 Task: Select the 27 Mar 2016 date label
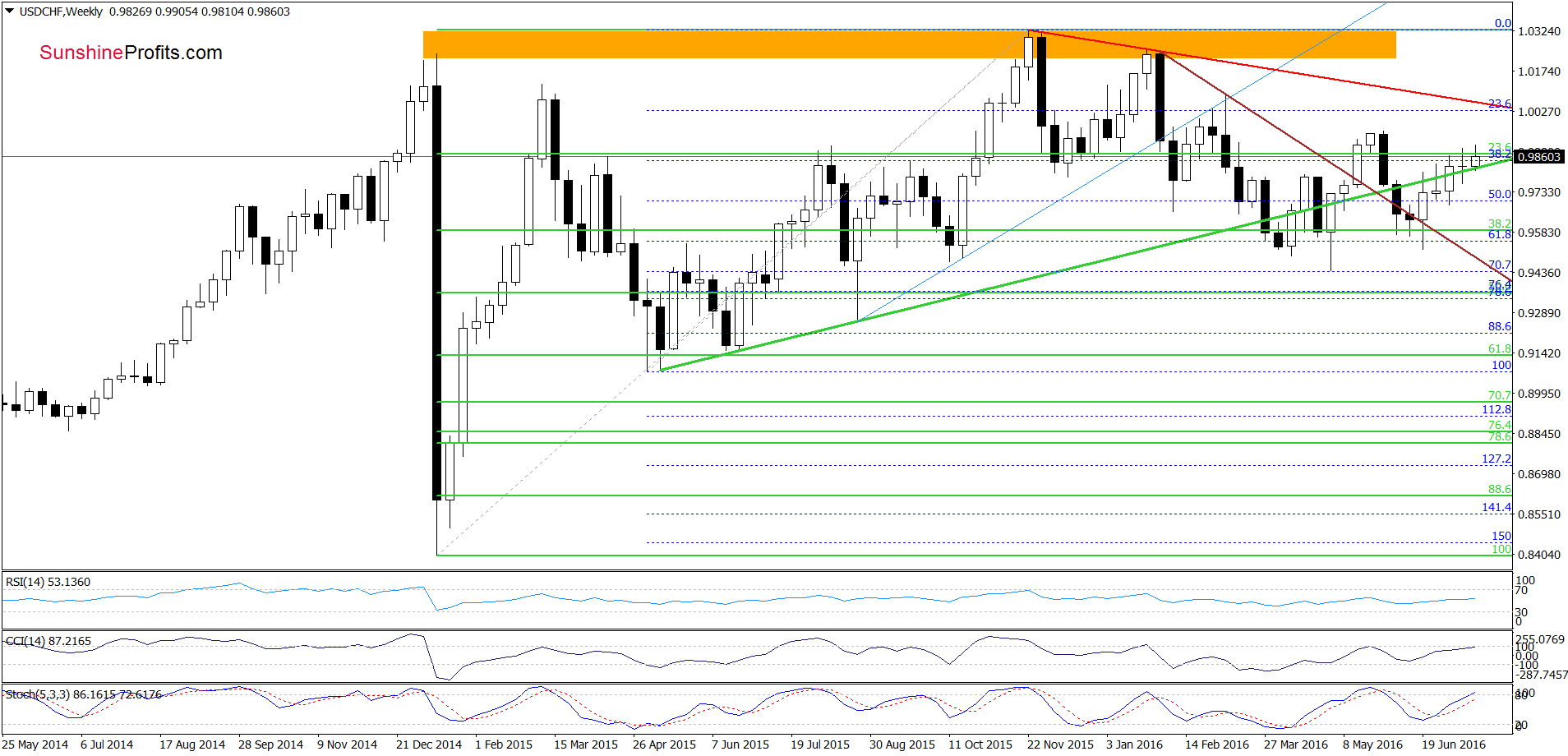pyautogui.click(x=1296, y=744)
